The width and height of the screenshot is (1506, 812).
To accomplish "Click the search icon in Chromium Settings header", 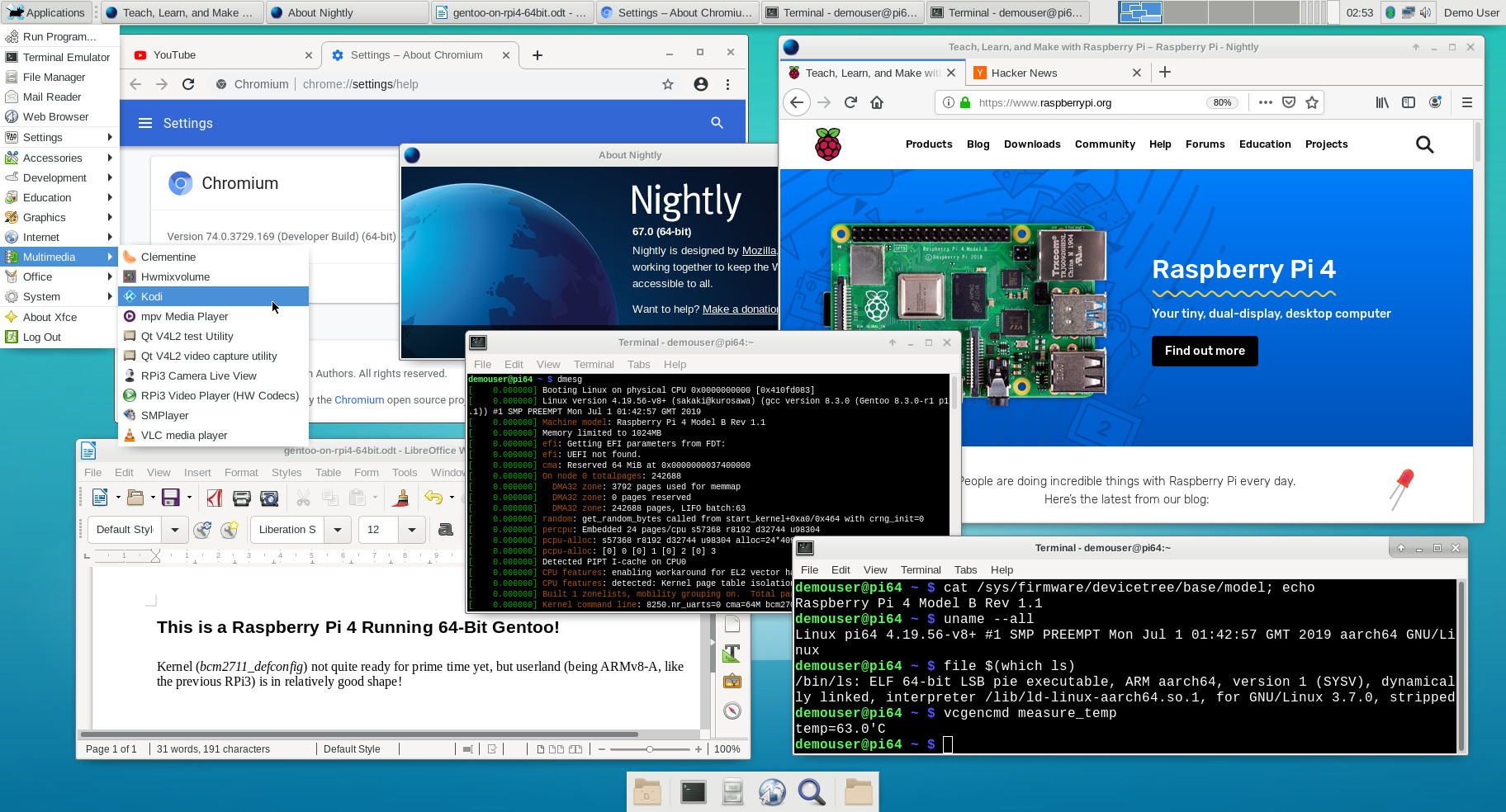I will tap(717, 123).
